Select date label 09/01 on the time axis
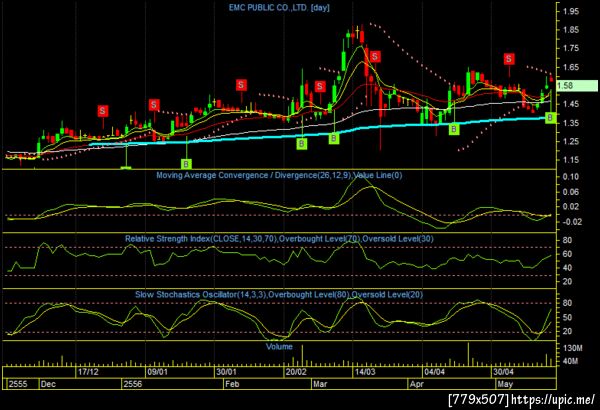This screenshot has width=600, height=410. pyautogui.click(x=157, y=372)
